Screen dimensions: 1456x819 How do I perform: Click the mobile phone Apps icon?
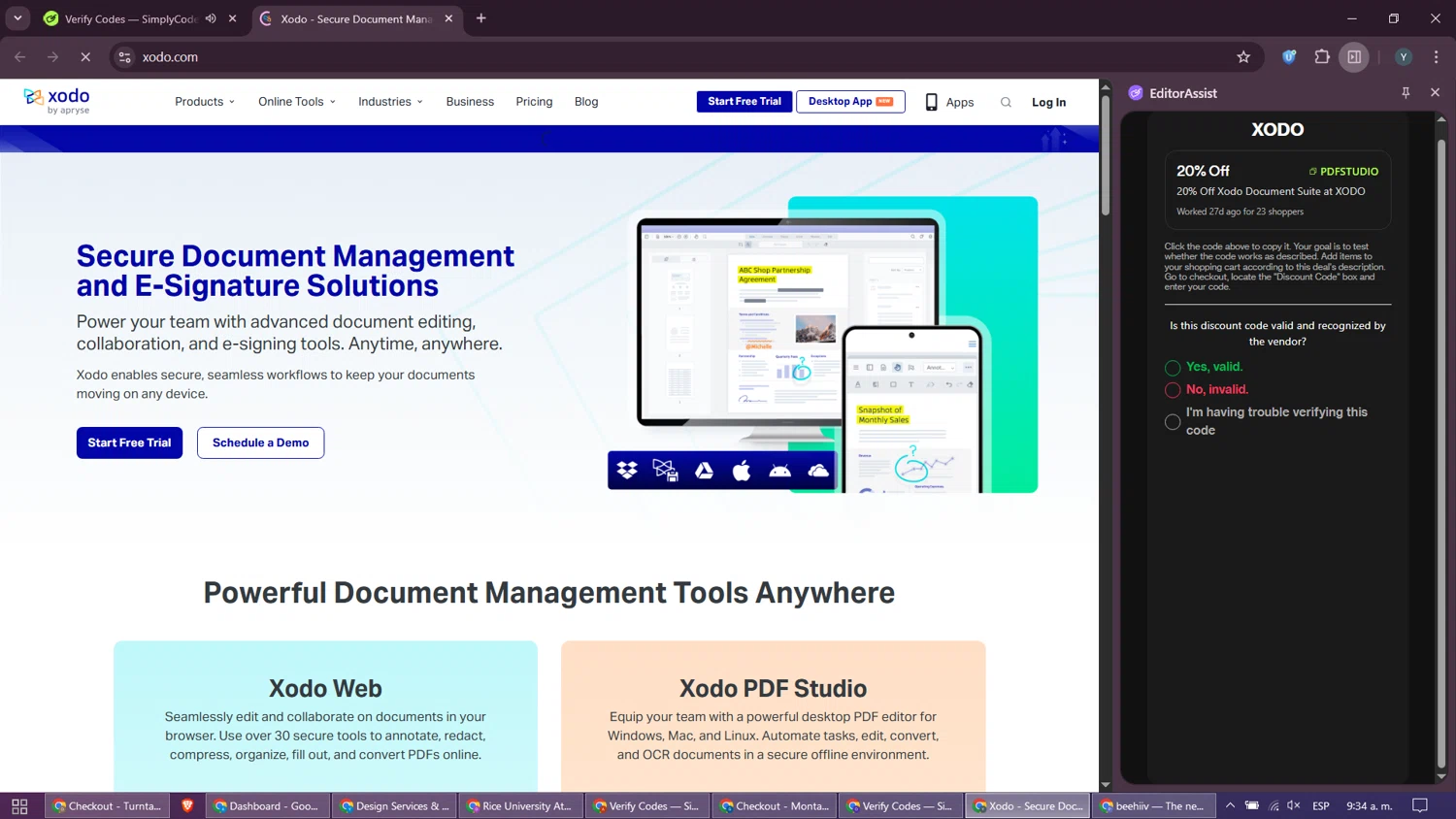931,102
